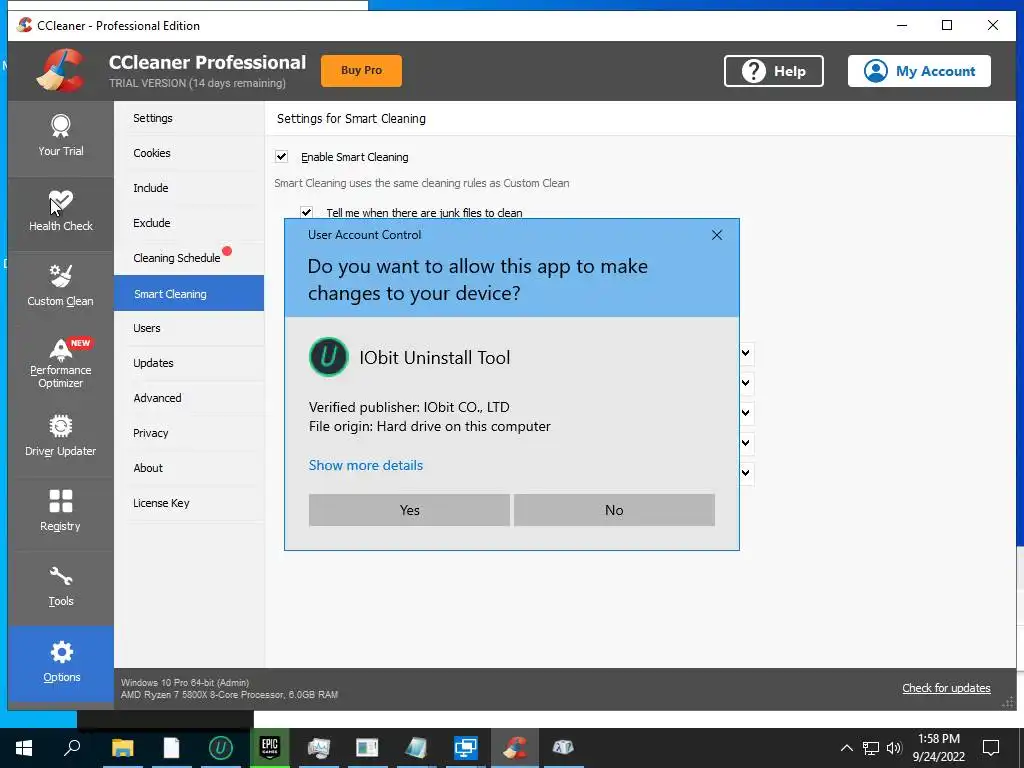The image size is (1024, 768).
Task: Open Performance Optimizer rocket icon
Action: coord(61,350)
